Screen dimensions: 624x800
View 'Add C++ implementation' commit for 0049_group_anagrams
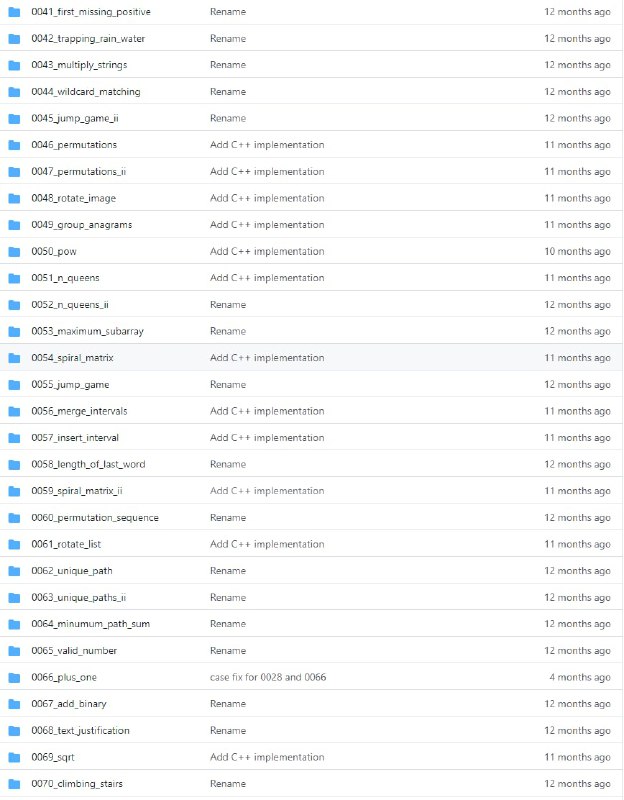pos(267,225)
